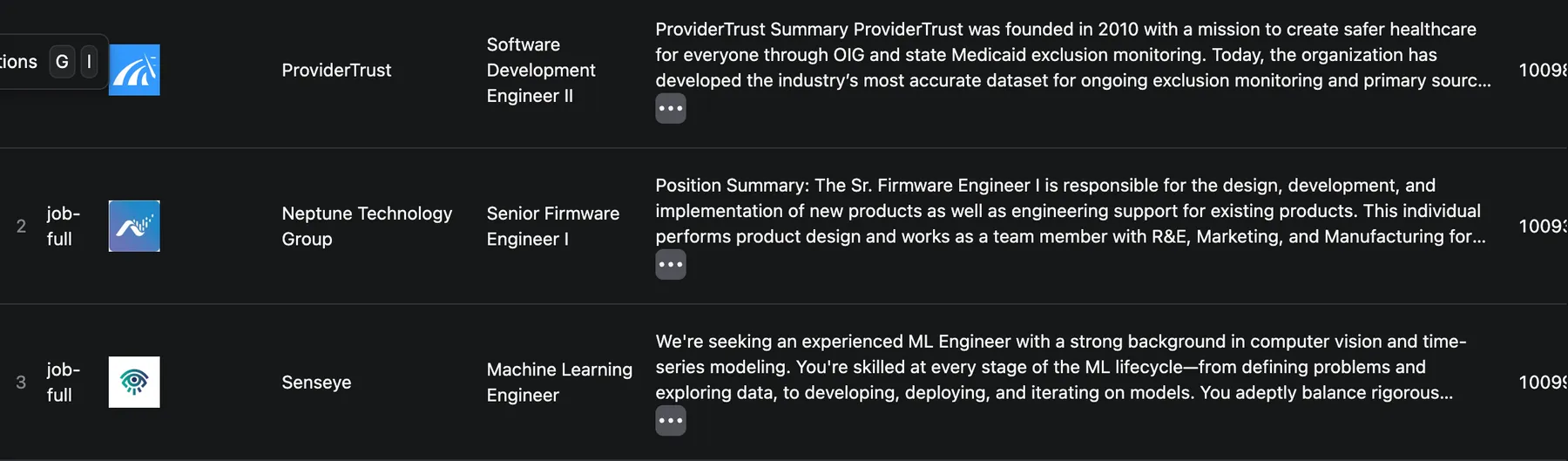Click the job-full cell in Neptune row
This screenshot has width=1568, height=461.
tap(63, 226)
